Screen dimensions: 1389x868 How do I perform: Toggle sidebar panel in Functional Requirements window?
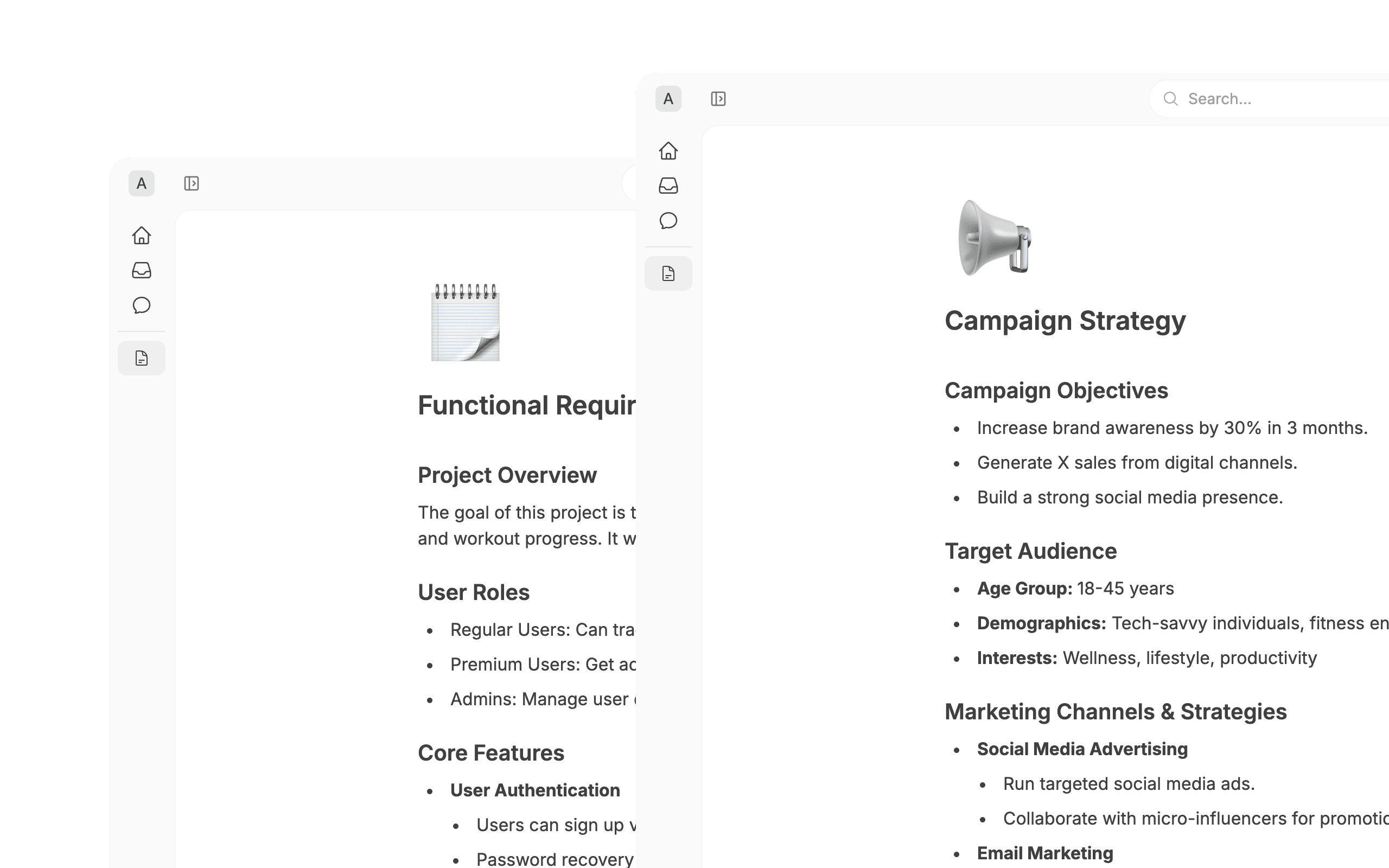[x=191, y=184]
